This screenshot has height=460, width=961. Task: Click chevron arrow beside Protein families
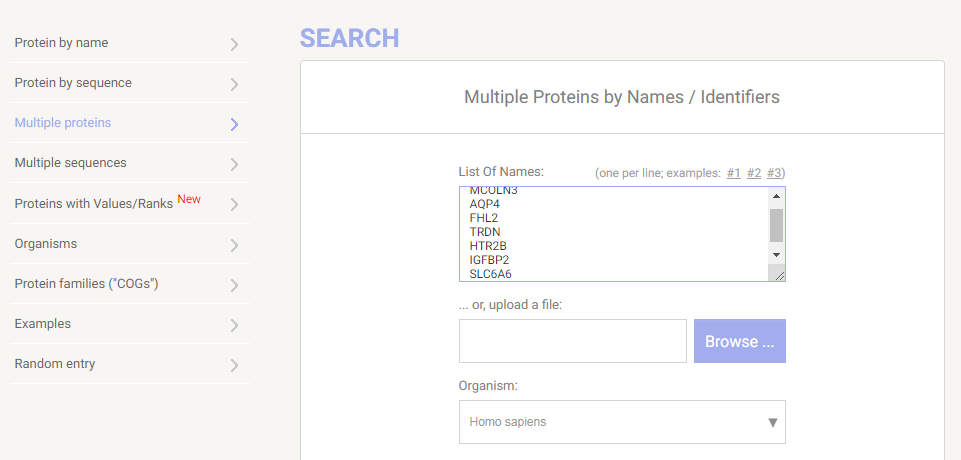point(234,285)
